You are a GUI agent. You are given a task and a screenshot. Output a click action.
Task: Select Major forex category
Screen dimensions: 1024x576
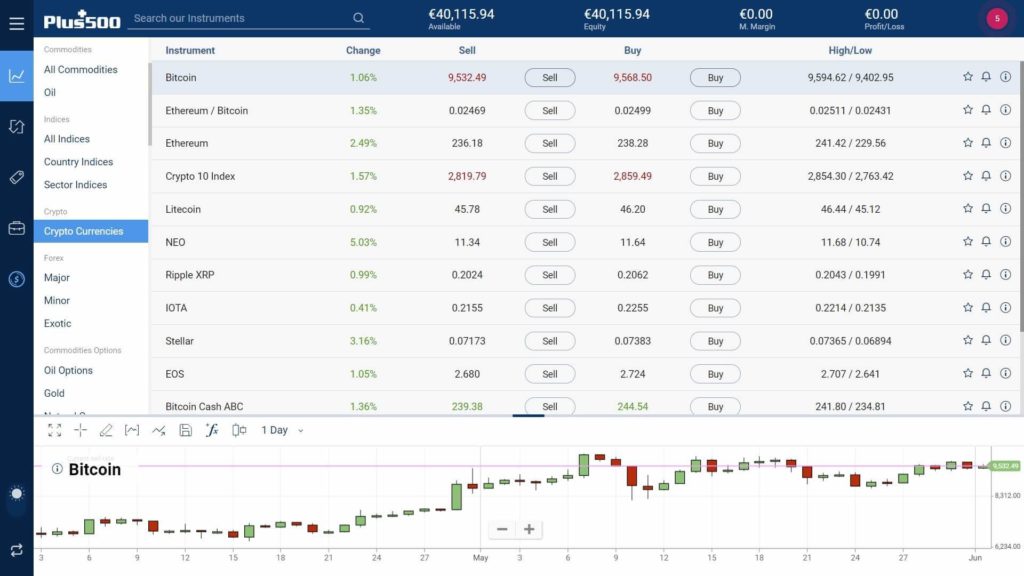point(57,277)
